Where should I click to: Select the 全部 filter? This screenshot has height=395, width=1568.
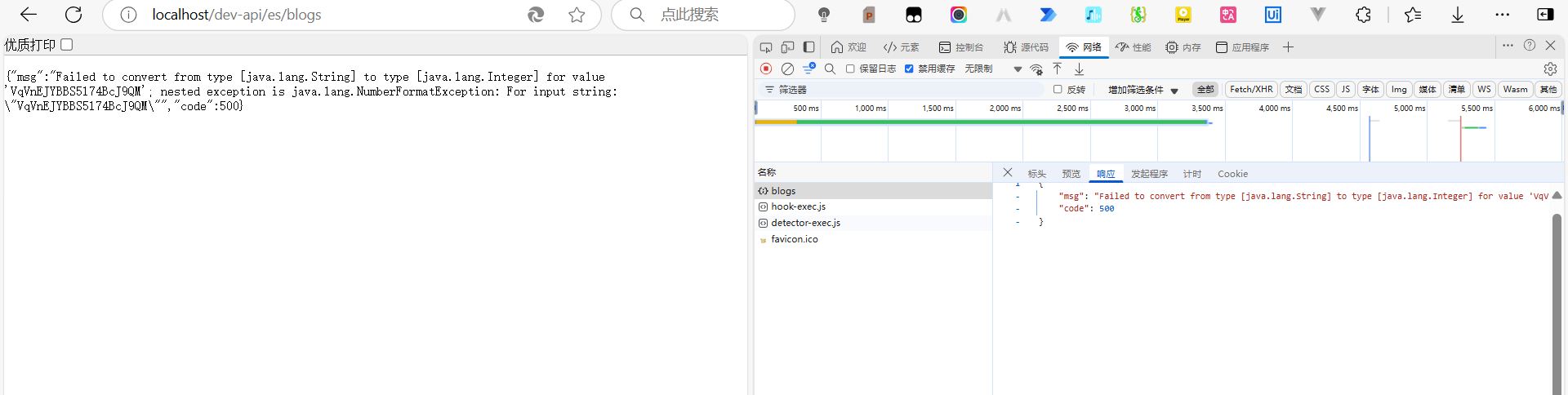click(x=1205, y=90)
